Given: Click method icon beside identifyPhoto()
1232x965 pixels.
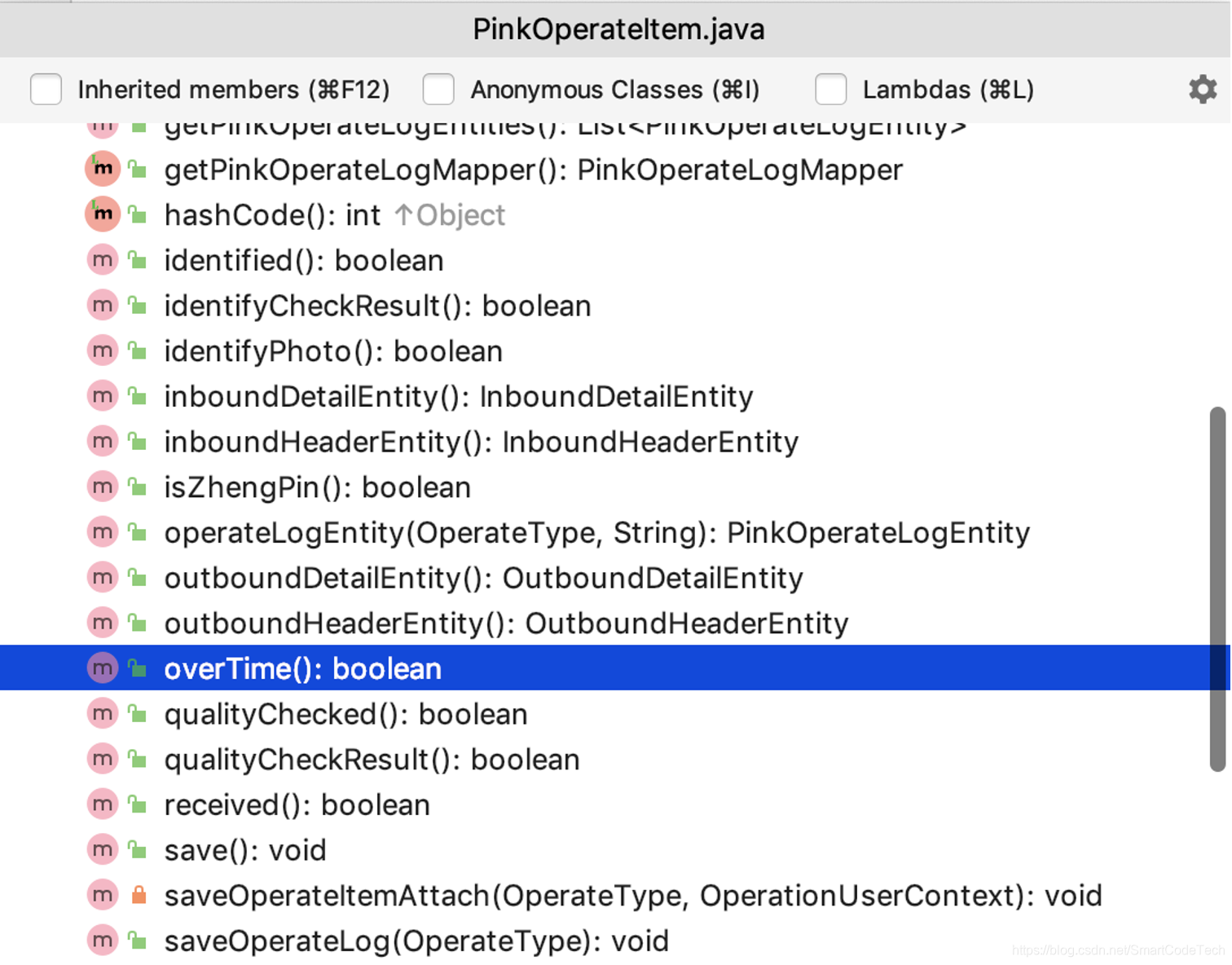Looking at the screenshot, I should (103, 350).
